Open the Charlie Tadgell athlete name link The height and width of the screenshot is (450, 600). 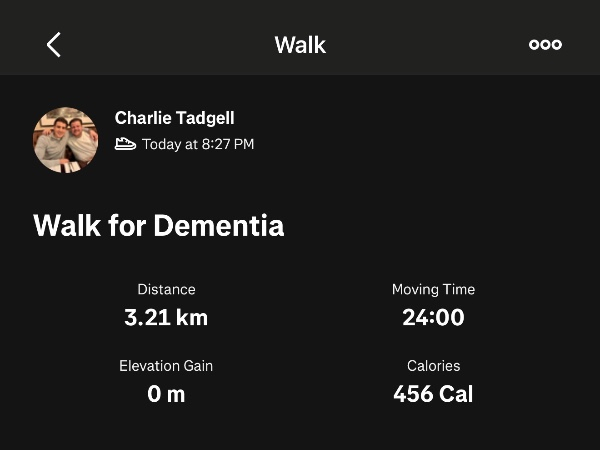176,118
